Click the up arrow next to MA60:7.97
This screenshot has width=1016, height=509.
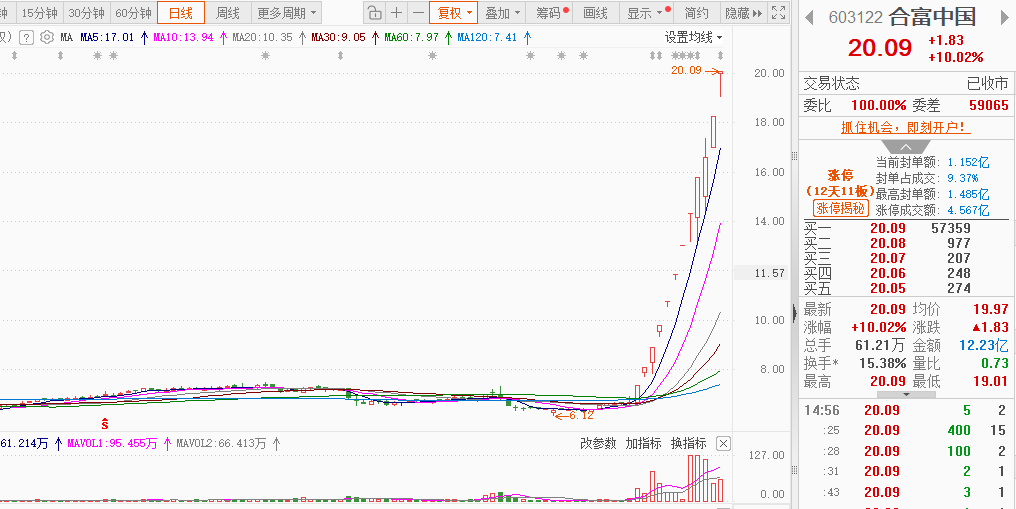(448, 38)
